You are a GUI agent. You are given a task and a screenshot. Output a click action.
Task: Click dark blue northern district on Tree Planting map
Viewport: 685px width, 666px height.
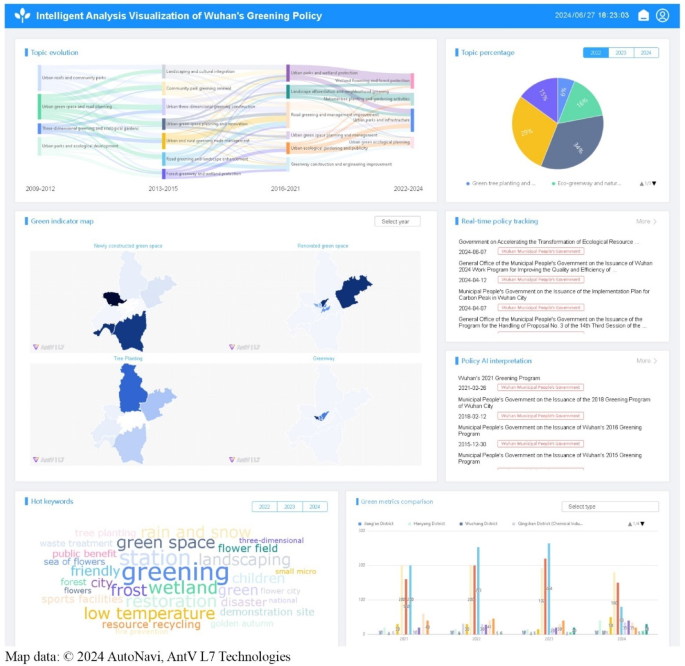(x=131, y=389)
